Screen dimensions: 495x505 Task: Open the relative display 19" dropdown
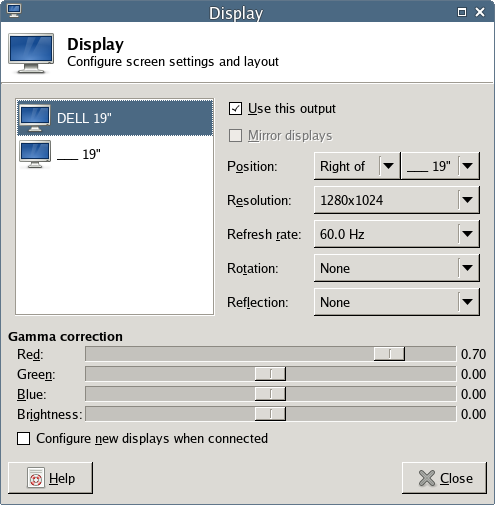coord(440,166)
